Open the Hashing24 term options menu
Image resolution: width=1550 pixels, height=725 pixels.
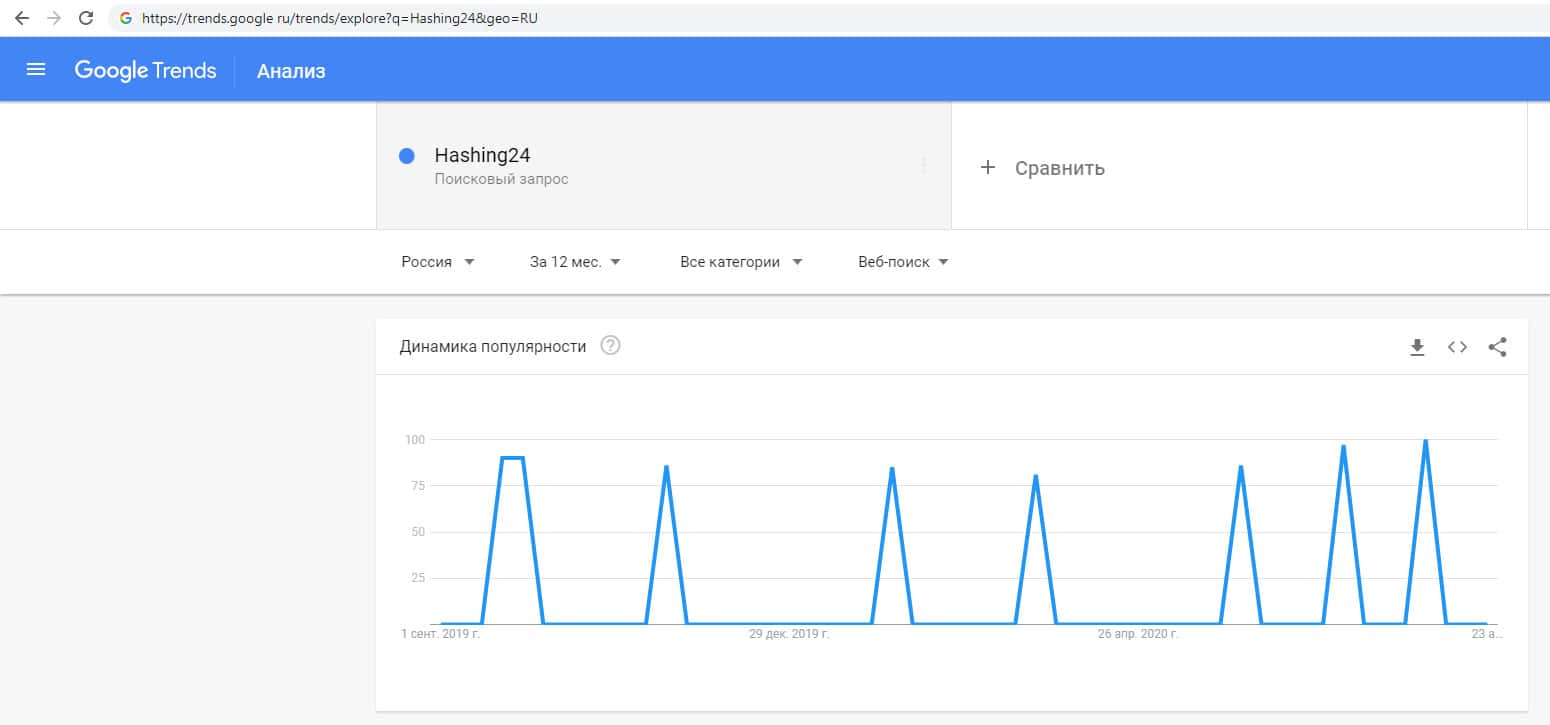(x=923, y=165)
